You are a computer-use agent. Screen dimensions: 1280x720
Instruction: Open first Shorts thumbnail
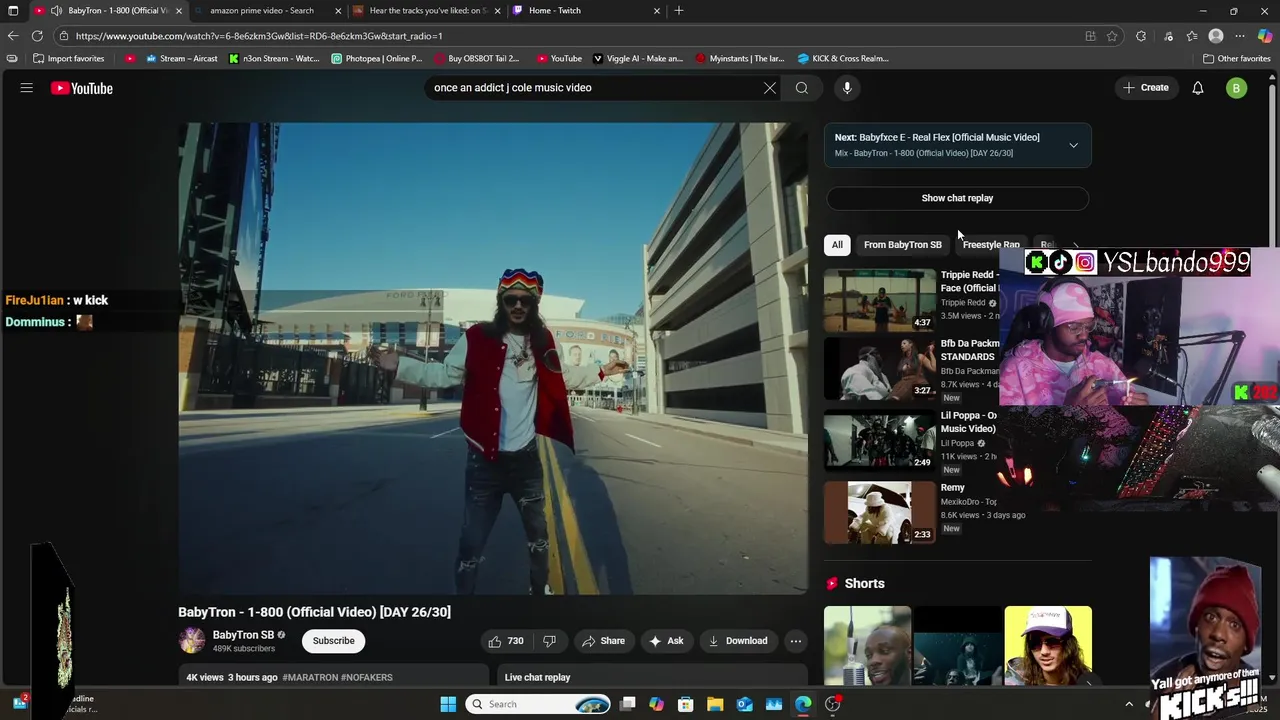click(x=867, y=646)
